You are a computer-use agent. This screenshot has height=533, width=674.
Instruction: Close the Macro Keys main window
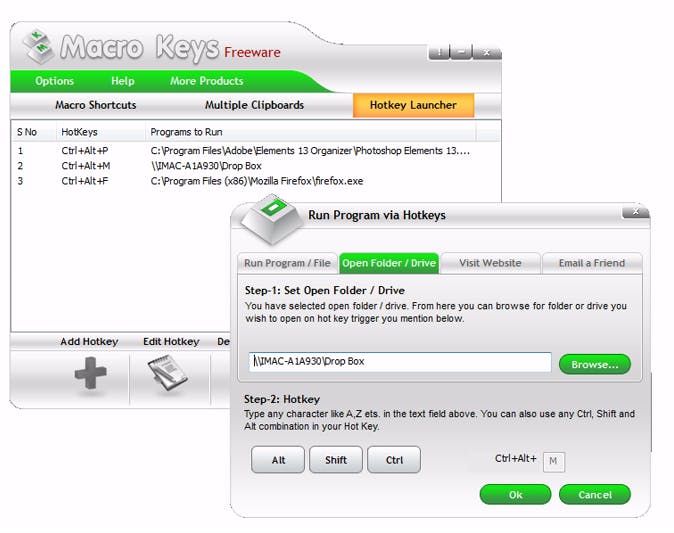pyautogui.click(x=487, y=52)
